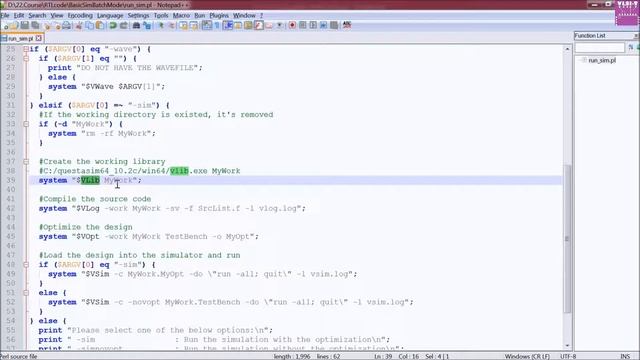Open the Window menu
Screen dimensions: 640x360
[x=244, y=16]
